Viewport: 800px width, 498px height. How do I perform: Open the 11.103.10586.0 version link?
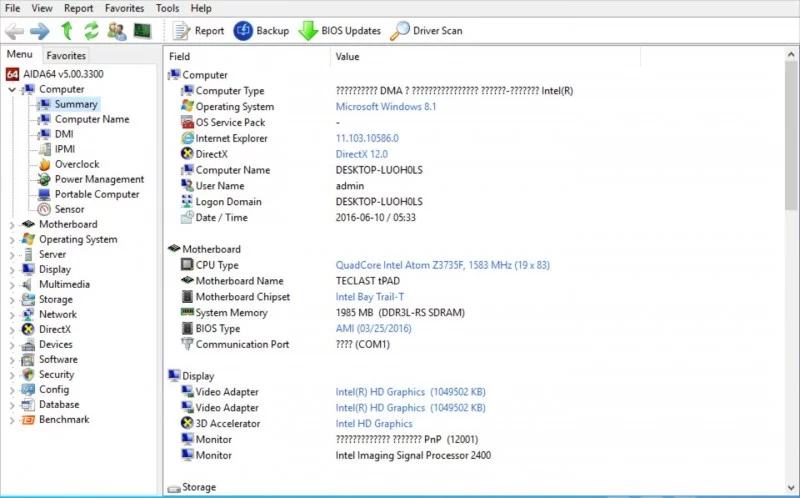367,138
